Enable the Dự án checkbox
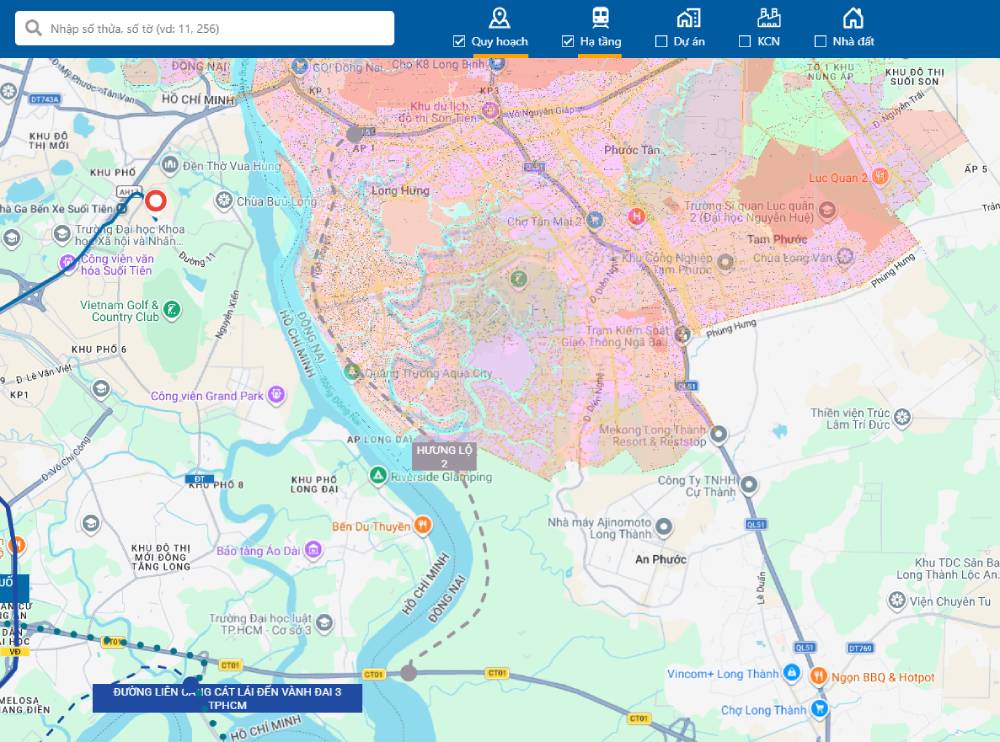The height and width of the screenshot is (742, 1000). click(x=661, y=41)
